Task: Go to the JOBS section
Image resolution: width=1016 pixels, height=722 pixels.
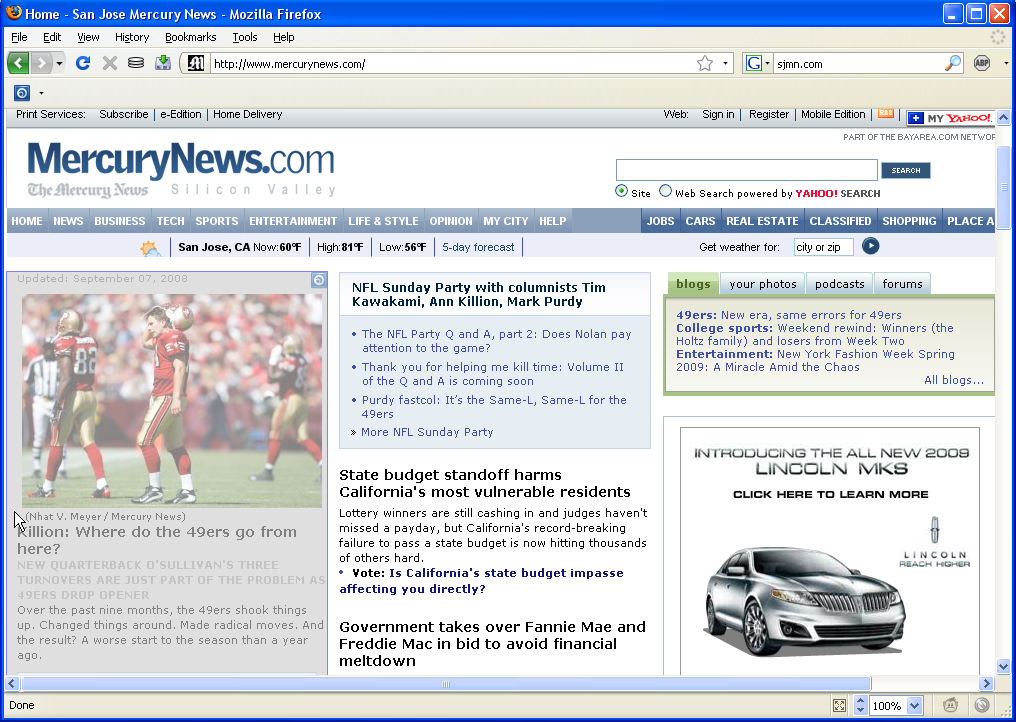Action: pos(660,221)
